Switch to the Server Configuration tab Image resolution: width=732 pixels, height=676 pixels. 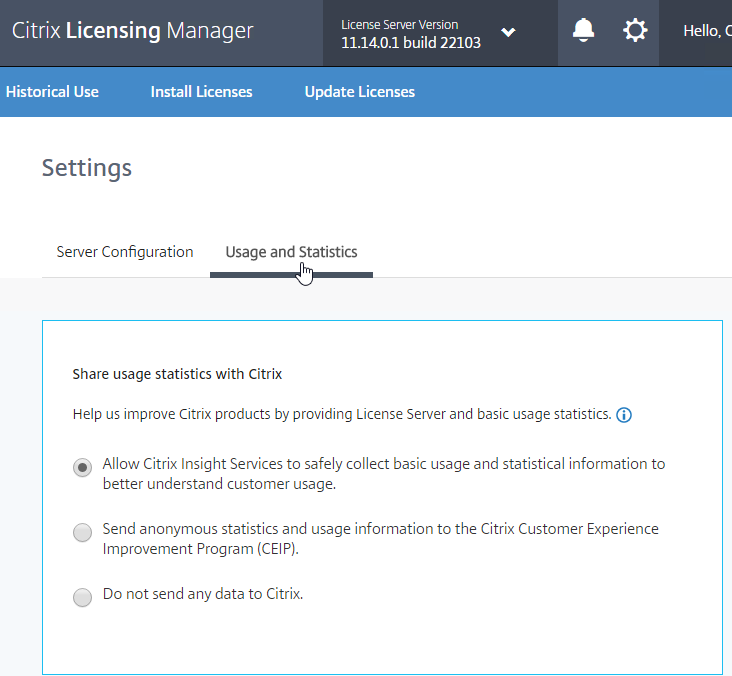(x=125, y=252)
